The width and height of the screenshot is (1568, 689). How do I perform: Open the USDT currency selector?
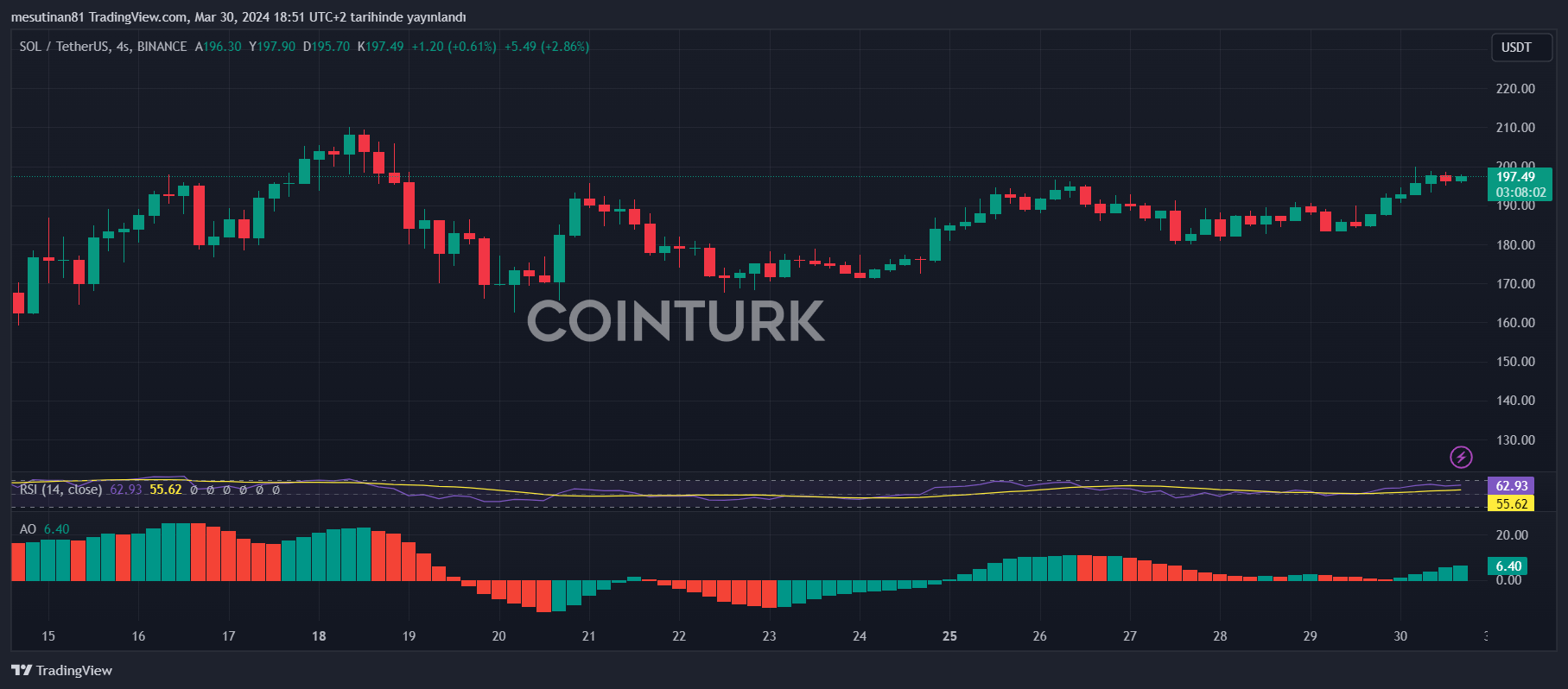(x=1521, y=47)
